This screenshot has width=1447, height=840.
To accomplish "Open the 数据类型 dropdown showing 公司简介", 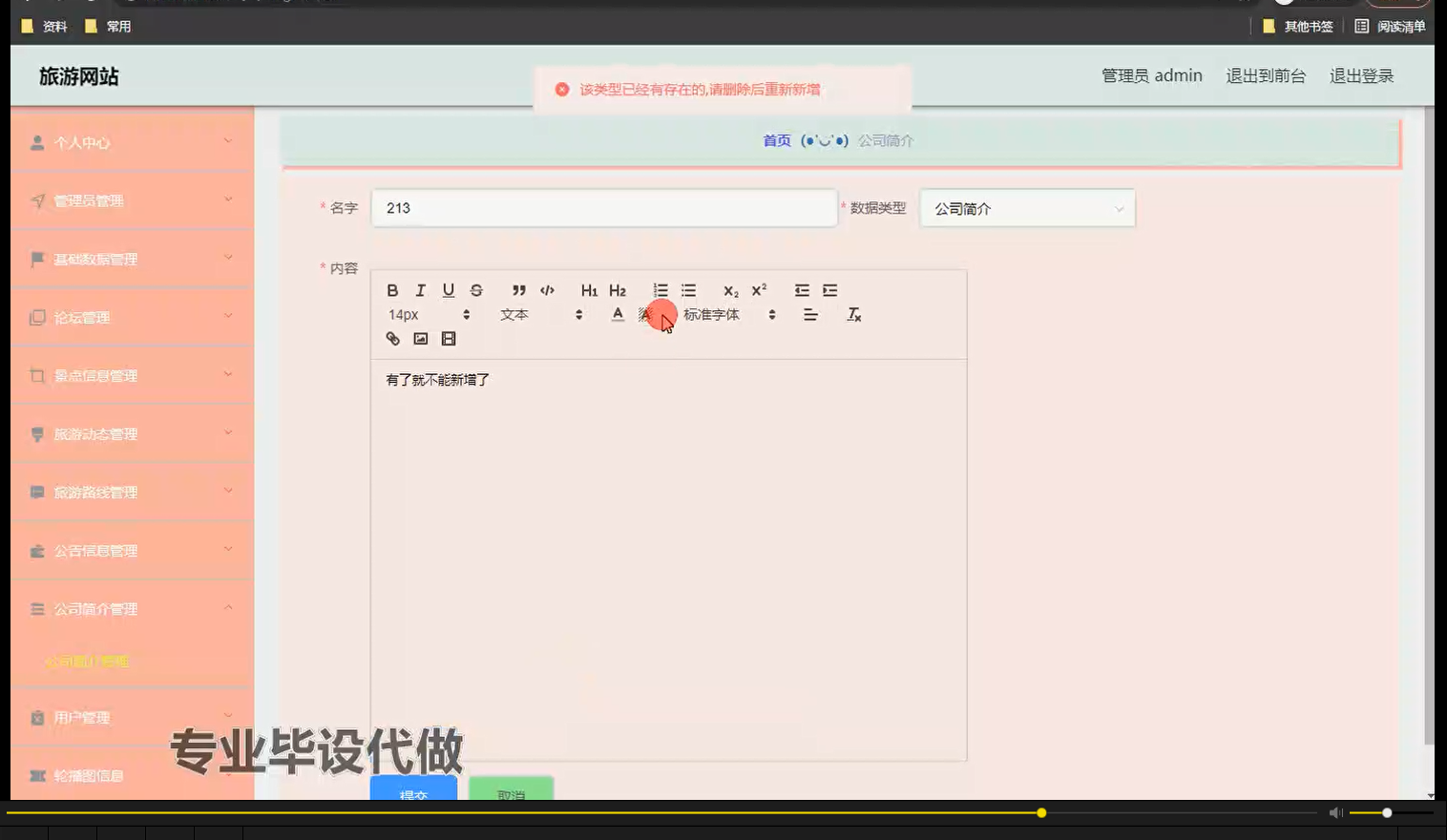I will 1026,208.
